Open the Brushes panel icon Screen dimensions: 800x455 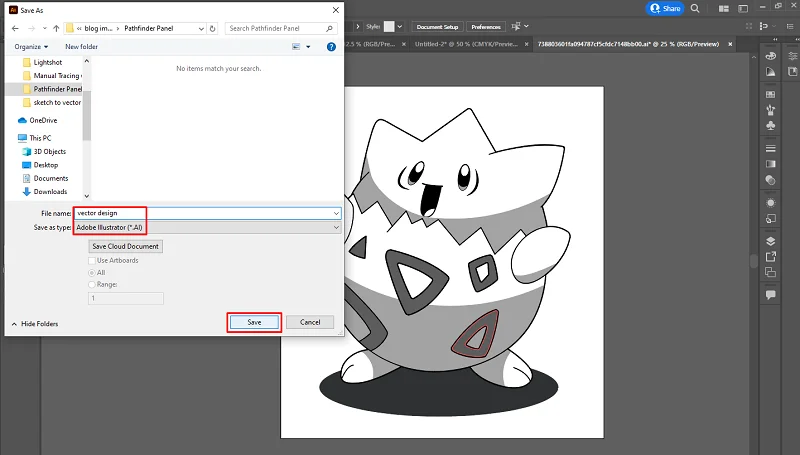770,110
